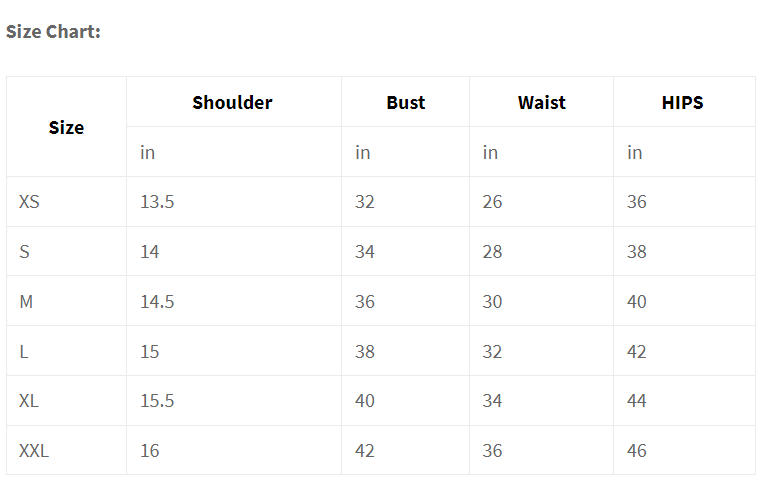Select the XS size row label
The height and width of the screenshot is (488, 783).
tap(29, 202)
